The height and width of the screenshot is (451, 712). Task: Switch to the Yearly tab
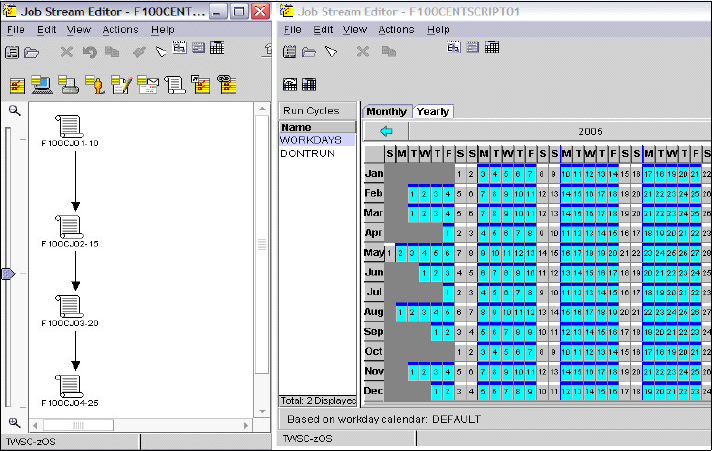tap(433, 111)
